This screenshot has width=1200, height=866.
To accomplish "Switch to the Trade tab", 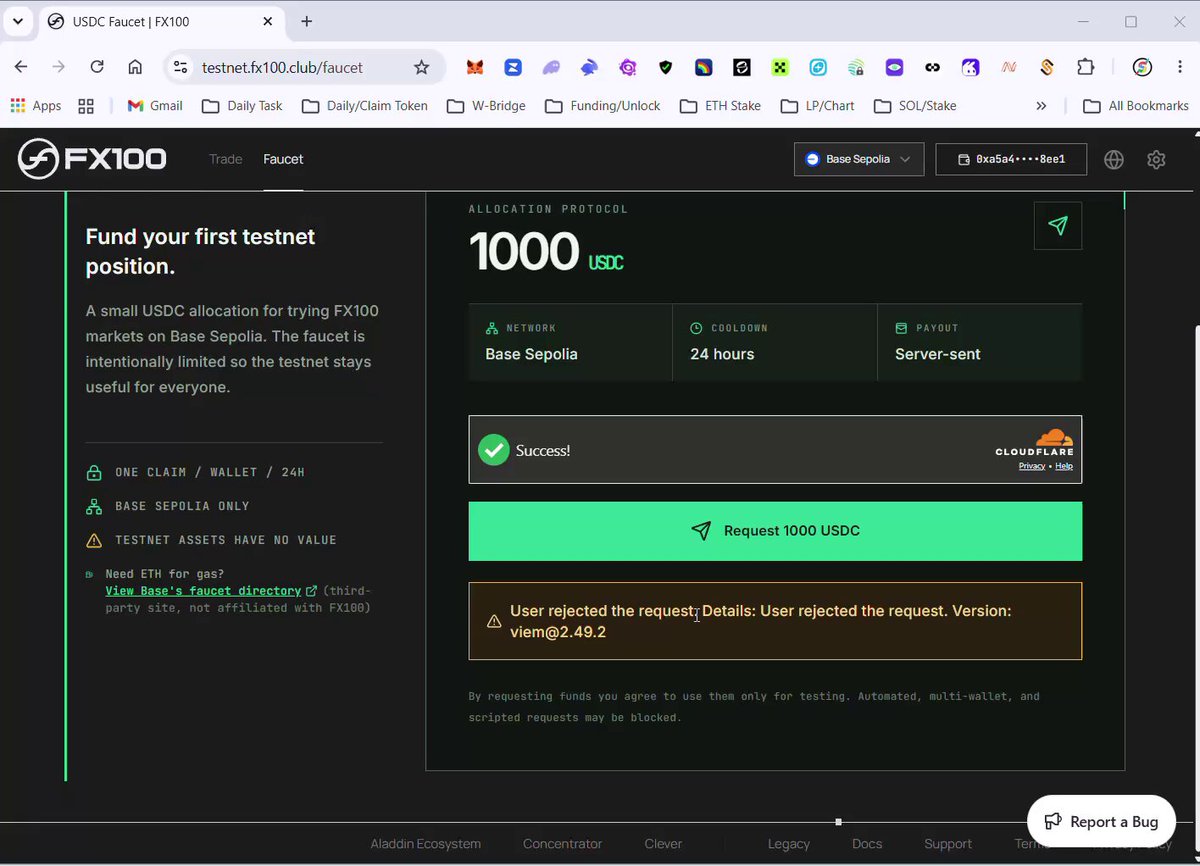I will click(x=226, y=159).
